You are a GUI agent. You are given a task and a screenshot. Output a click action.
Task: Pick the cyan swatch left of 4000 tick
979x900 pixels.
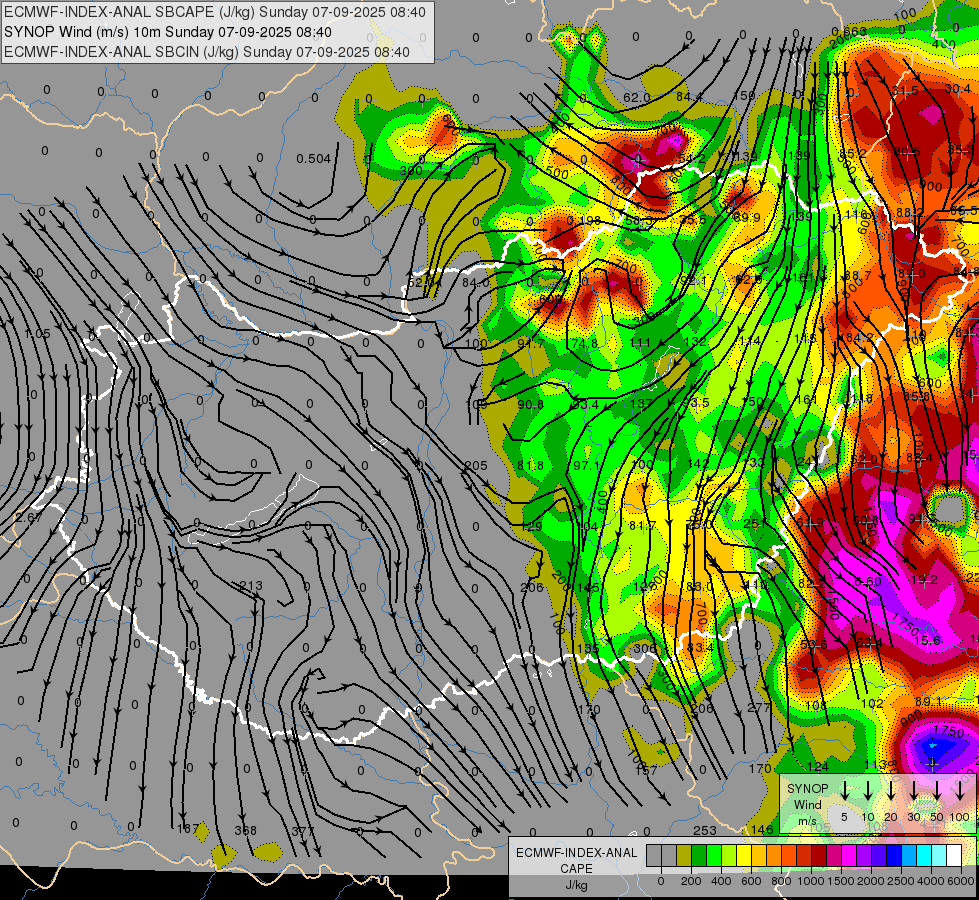(924, 856)
